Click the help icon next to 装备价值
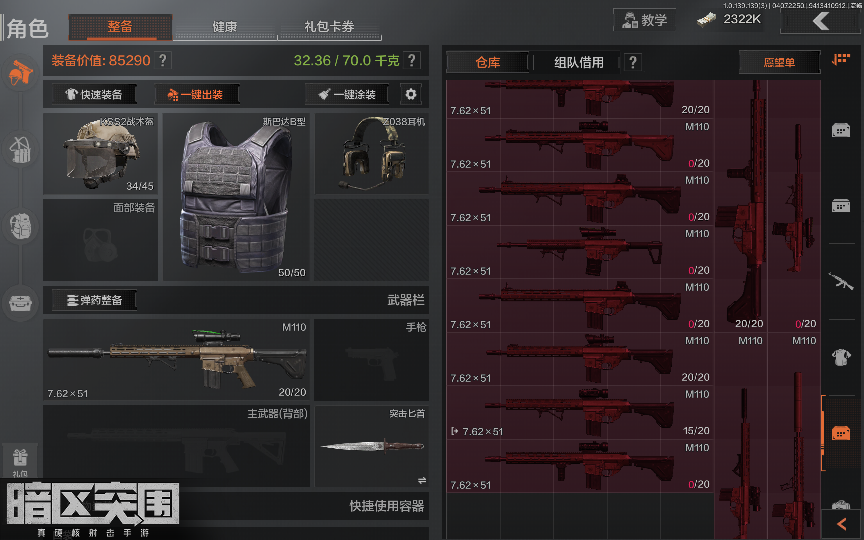864x540 pixels. pyautogui.click(x=163, y=60)
